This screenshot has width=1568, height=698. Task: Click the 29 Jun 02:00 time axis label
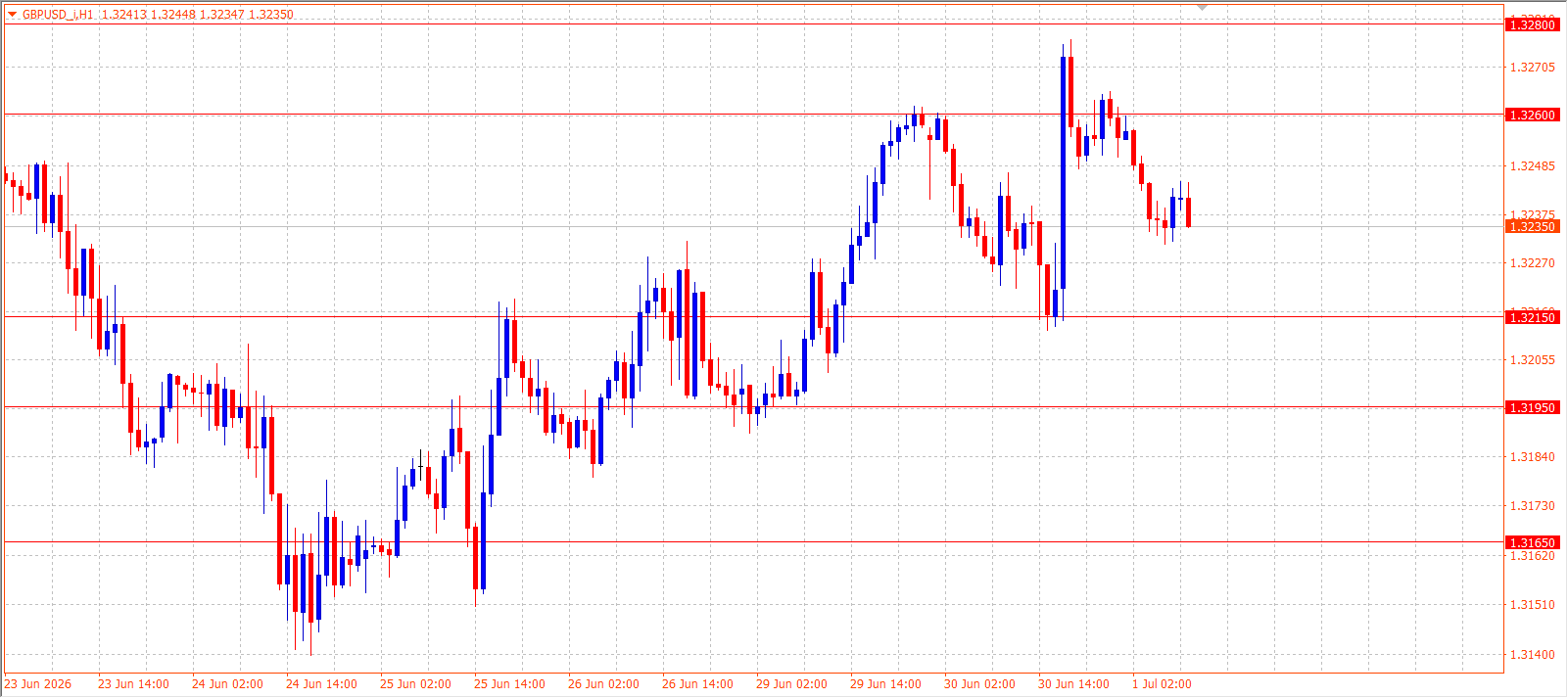click(791, 684)
